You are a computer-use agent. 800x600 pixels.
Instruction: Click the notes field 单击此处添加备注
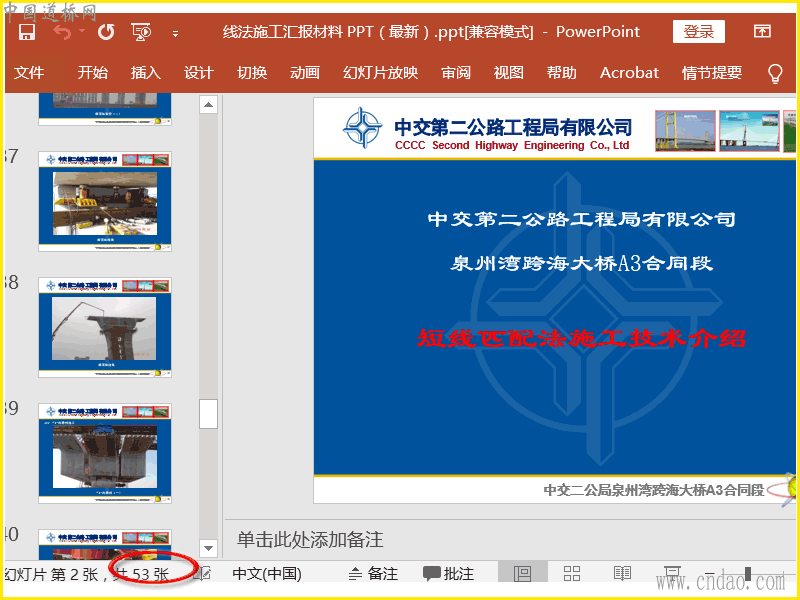[x=310, y=539]
